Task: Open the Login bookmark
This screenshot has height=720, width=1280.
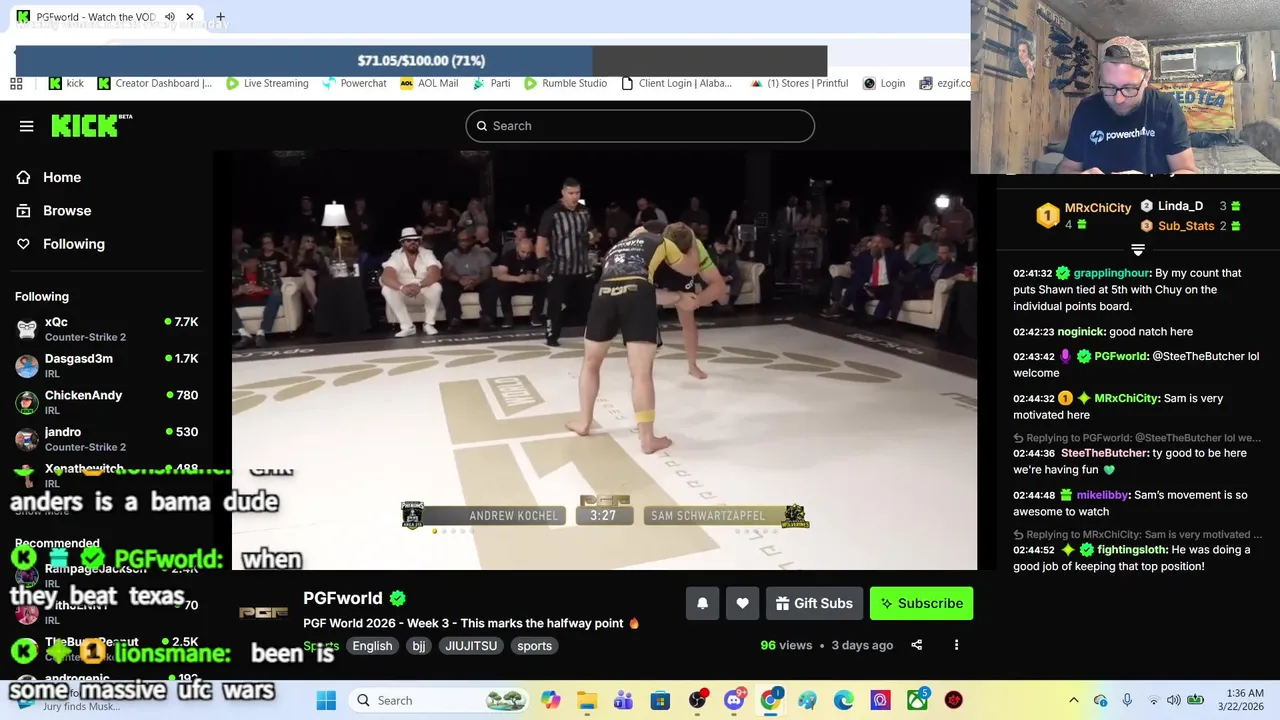Action: [884, 83]
